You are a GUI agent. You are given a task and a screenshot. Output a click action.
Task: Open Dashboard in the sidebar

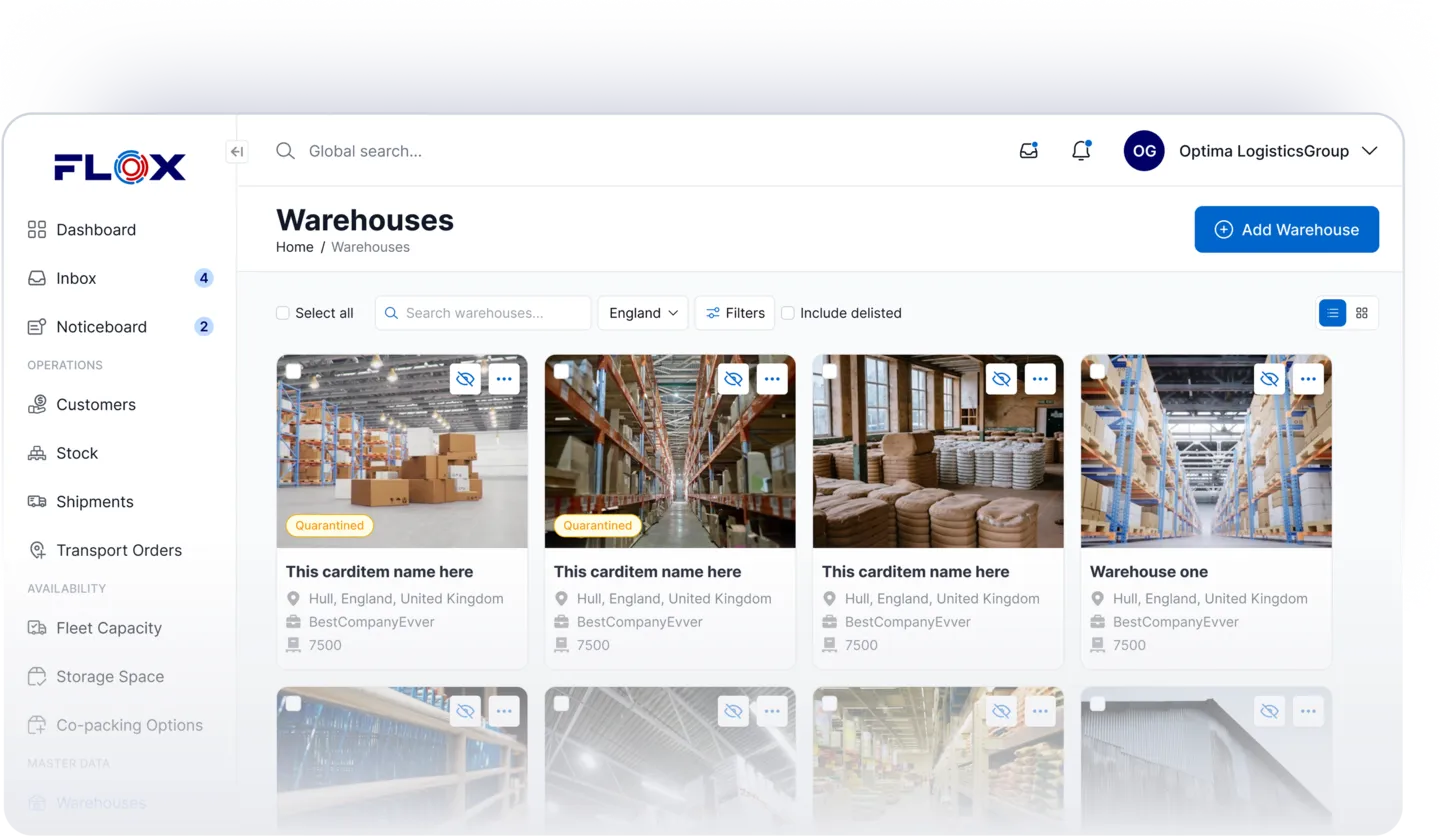(96, 230)
